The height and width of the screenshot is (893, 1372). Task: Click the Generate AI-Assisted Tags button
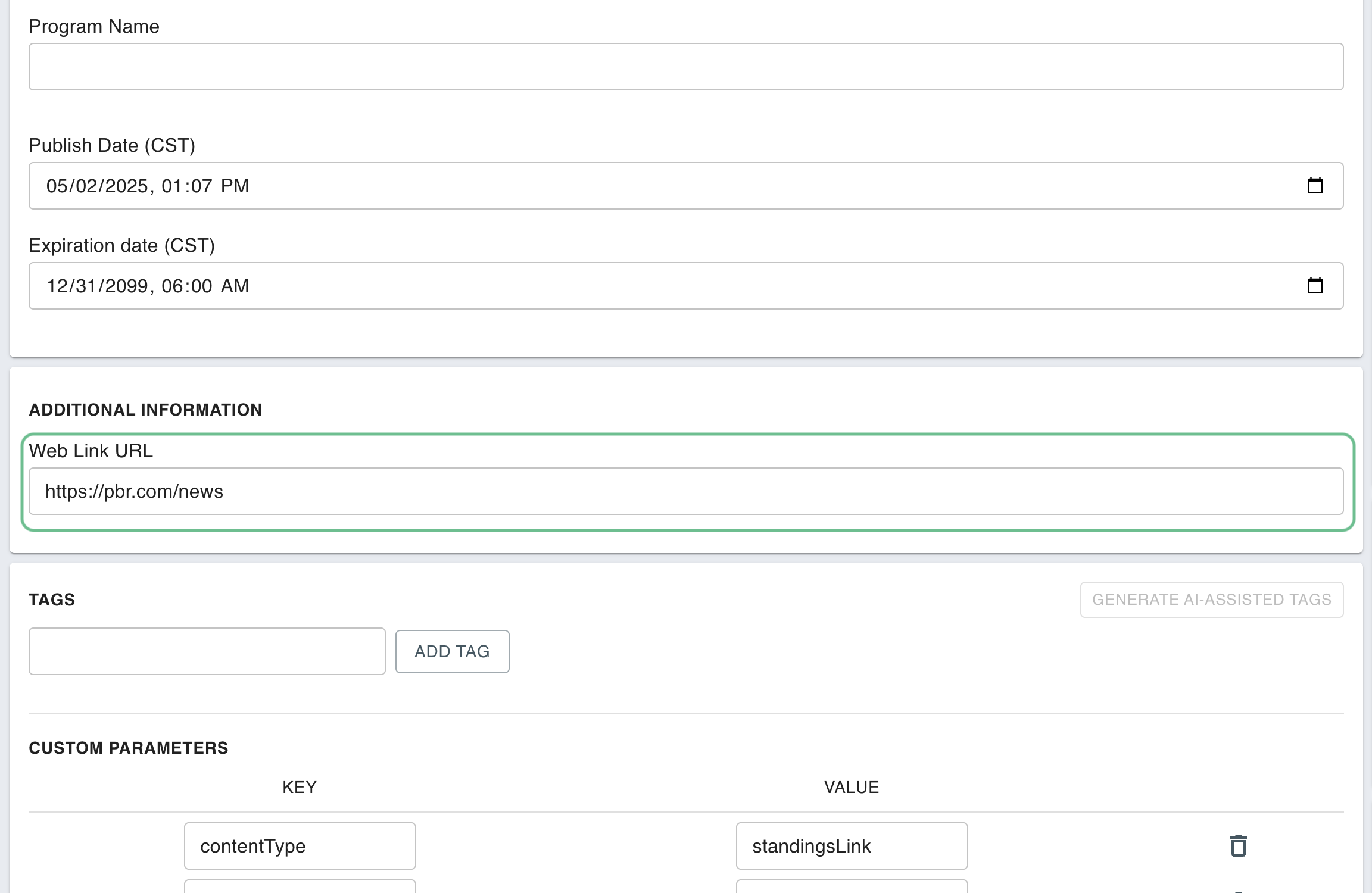point(1211,600)
